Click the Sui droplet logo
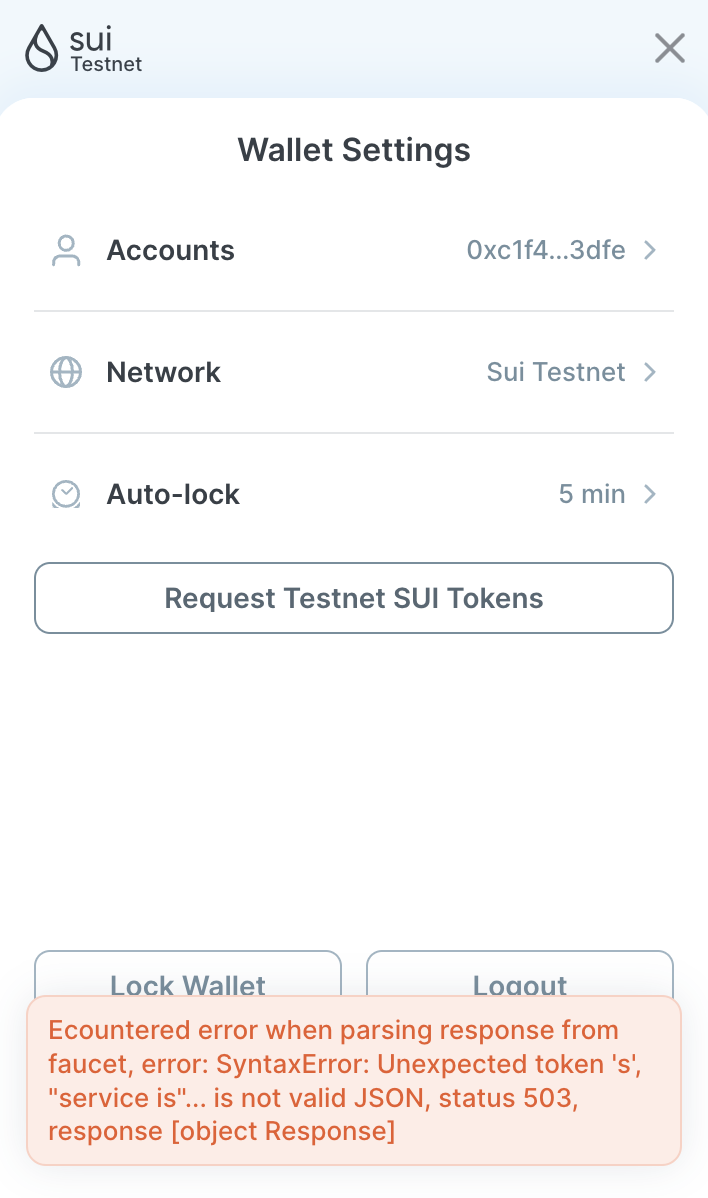The height and width of the screenshot is (1198, 708). click(40, 47)
